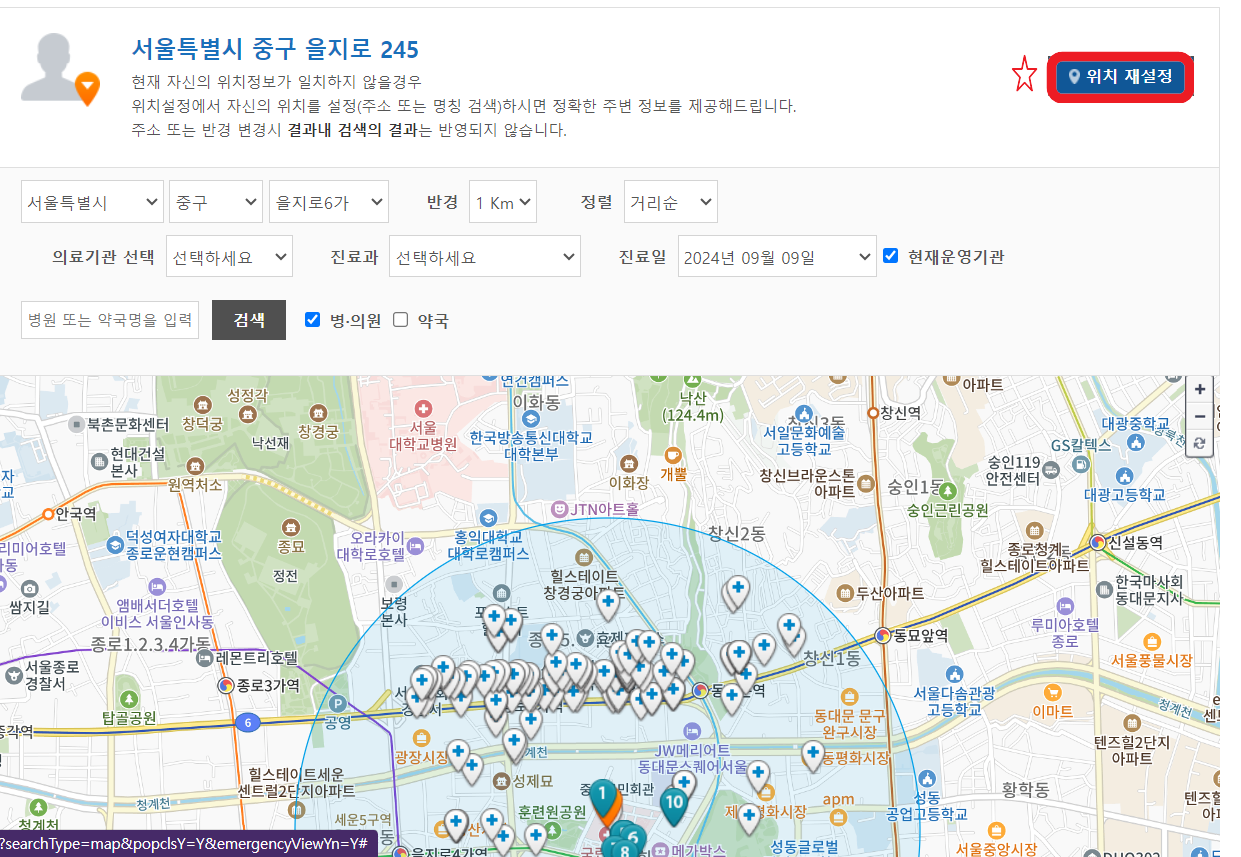
Task: Select numbered map marker 1
Action: pyautogui.click(x=603, y=799)
